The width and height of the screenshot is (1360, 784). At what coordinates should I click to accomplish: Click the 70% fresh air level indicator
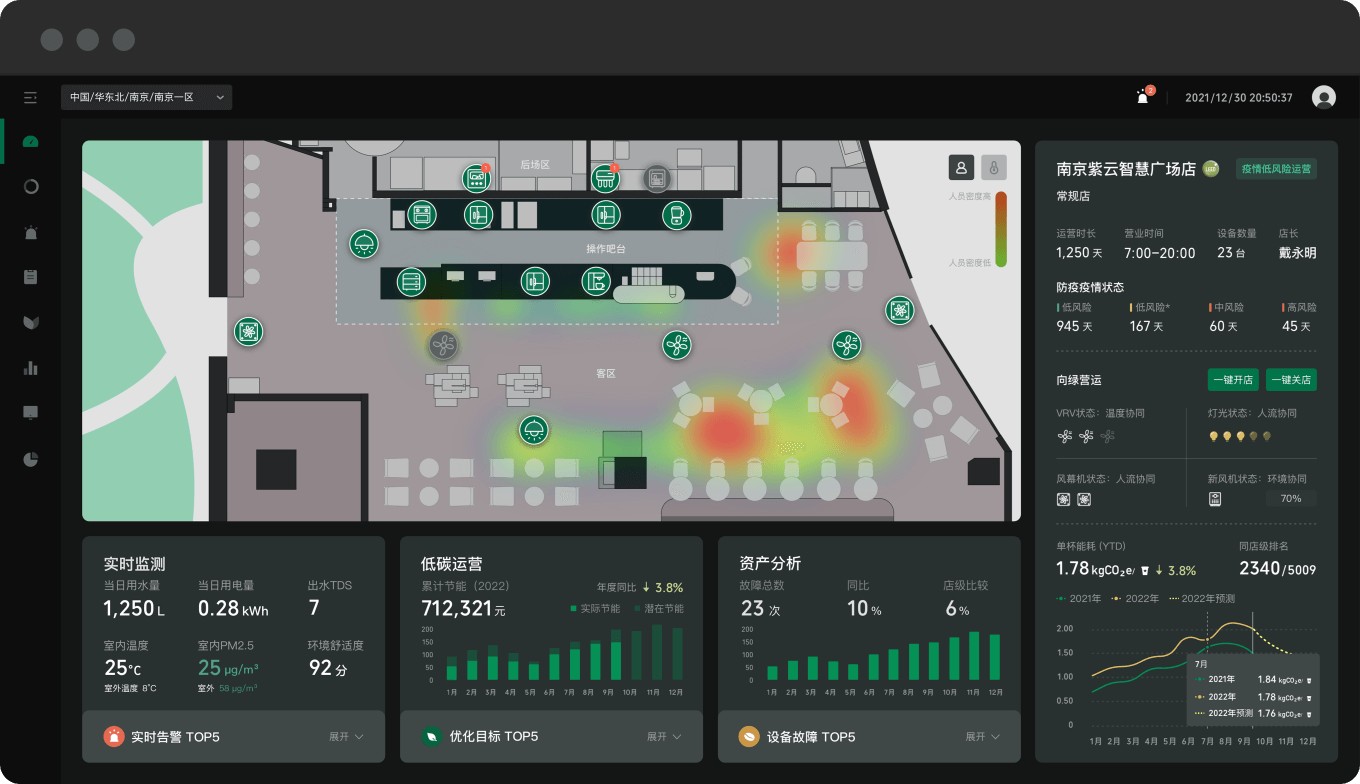click(x=1291, y=498)
